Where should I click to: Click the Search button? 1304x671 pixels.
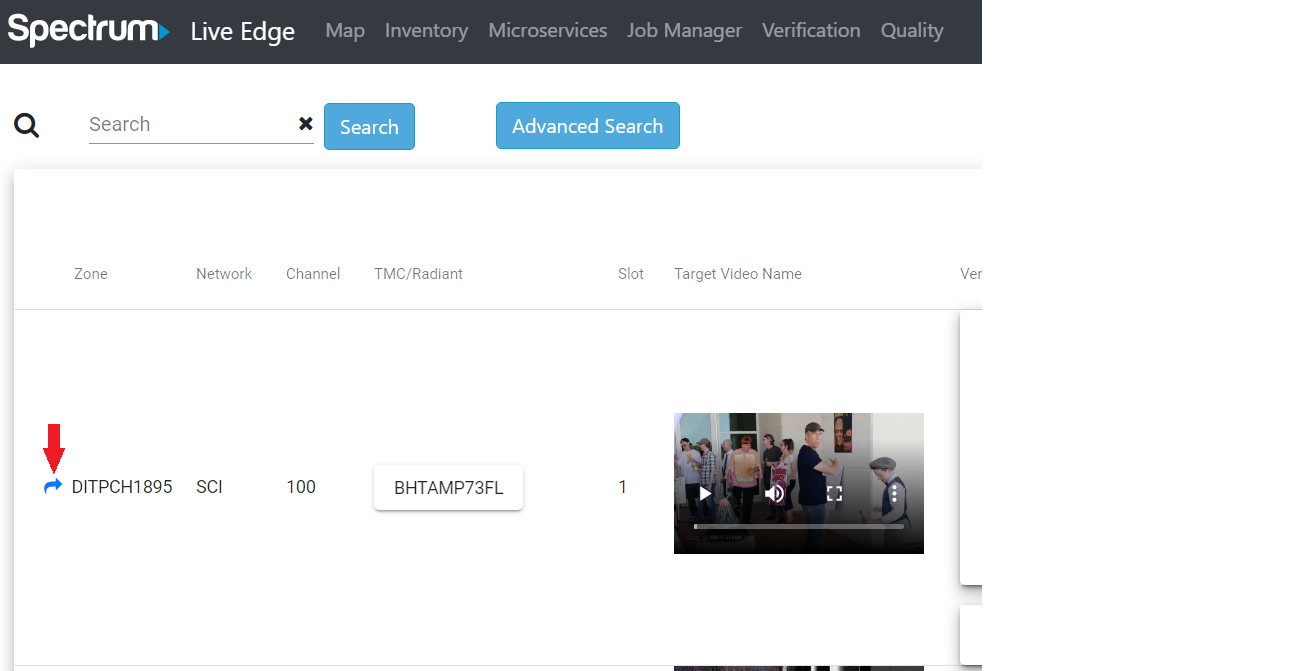(x=369, y=126)
